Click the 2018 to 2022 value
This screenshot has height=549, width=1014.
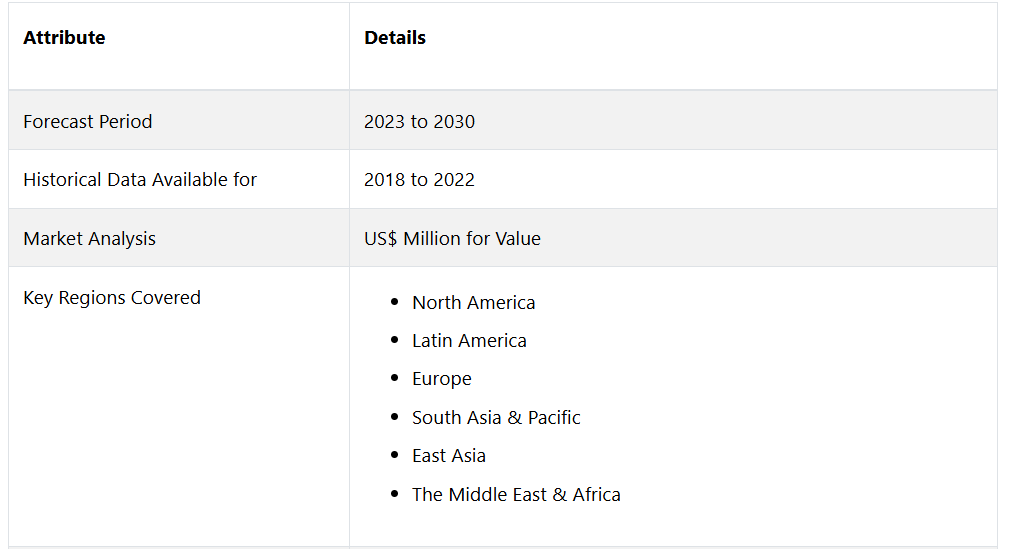click(419, 180)
